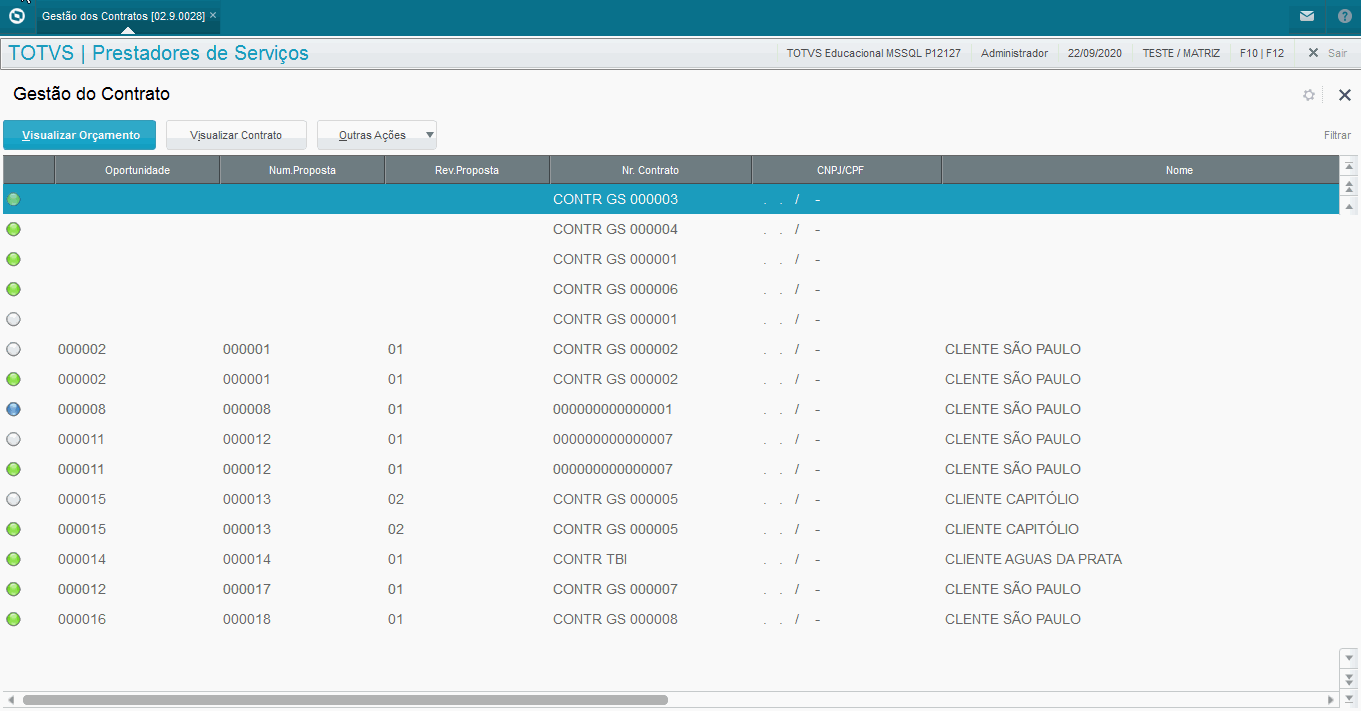Click Visualizar Contrato button
Image resolution: width=1361 pixels, height=711 pixels.
pos(236,135)
